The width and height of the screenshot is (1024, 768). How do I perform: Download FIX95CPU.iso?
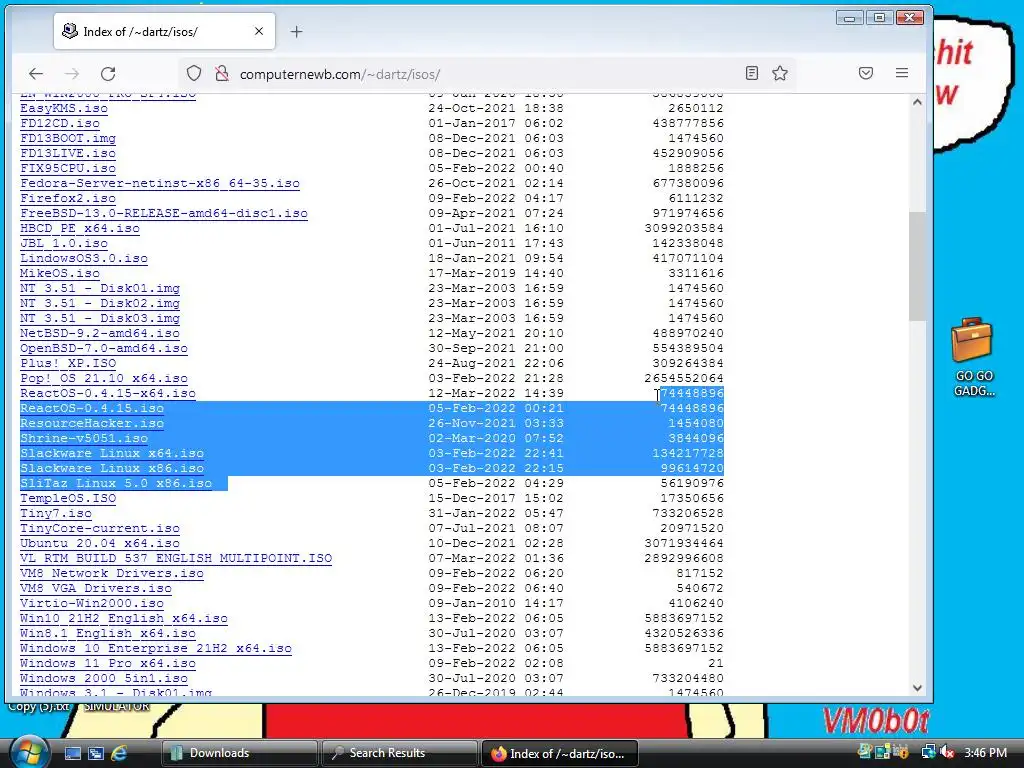tap(68, 168)
